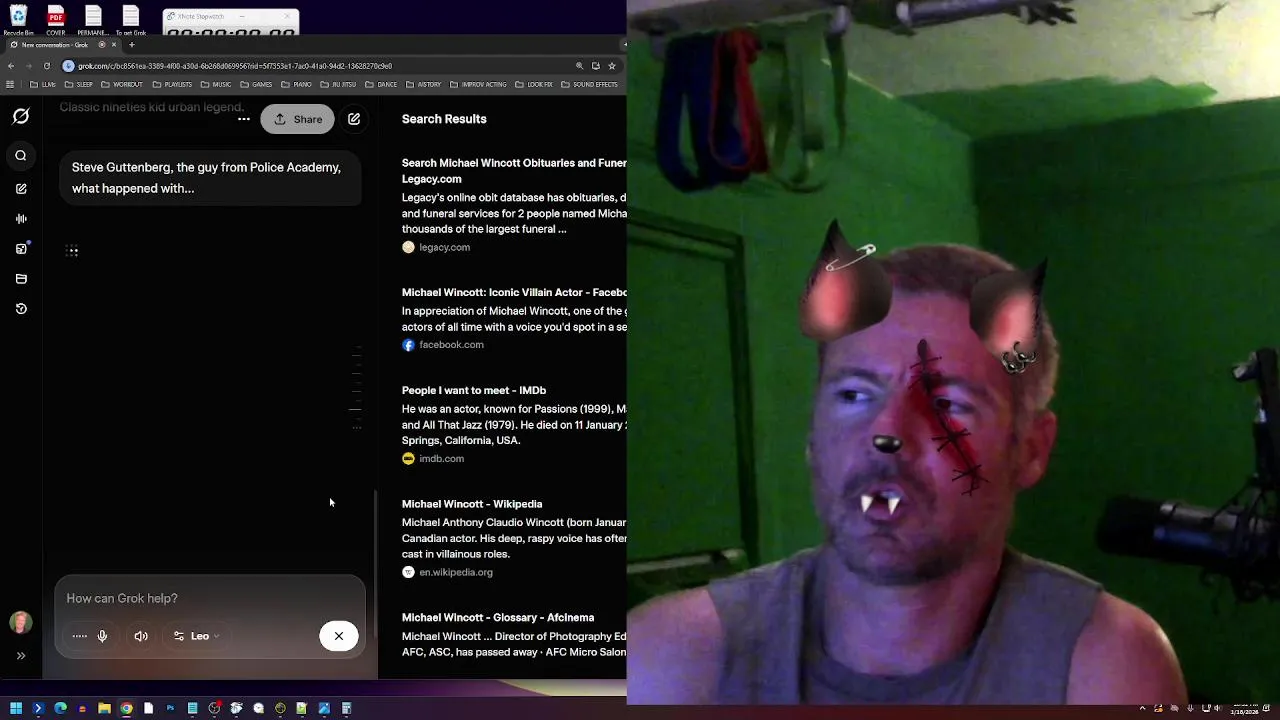Open the MUSIC bookmark folder
1280x720 pixels.
(216, 85)
